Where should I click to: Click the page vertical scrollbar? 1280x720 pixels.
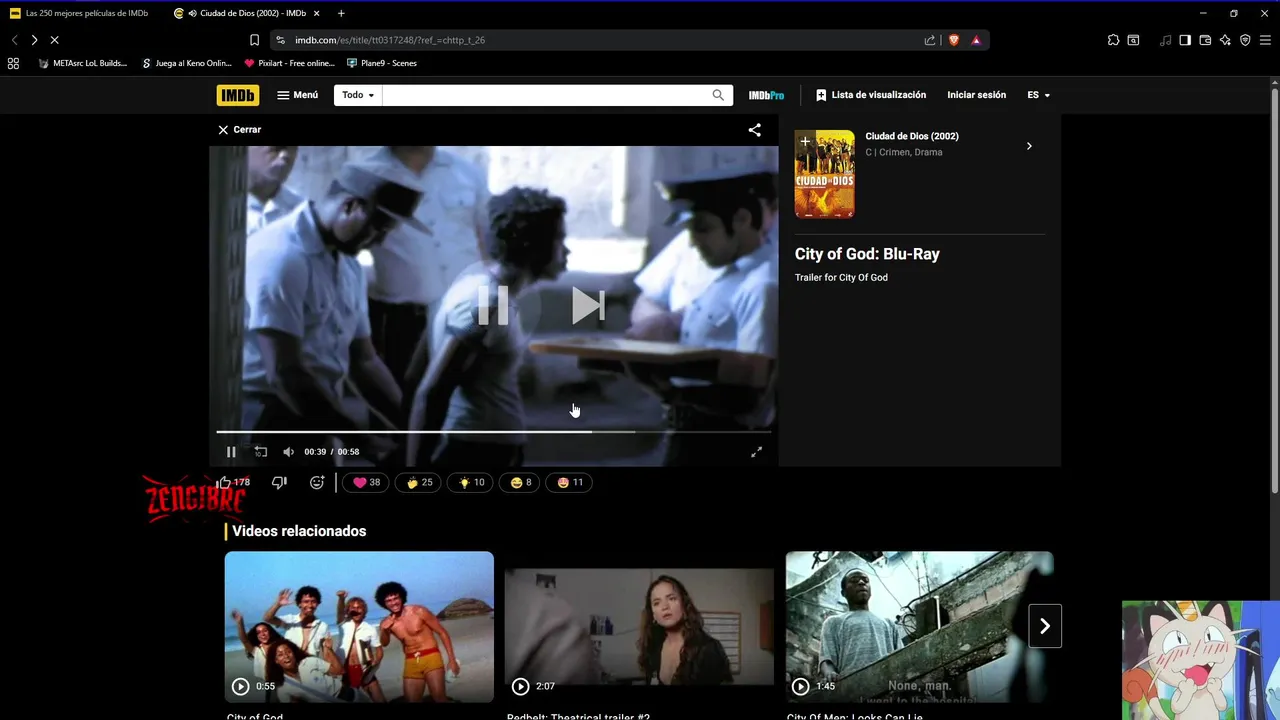(1274, 290)
